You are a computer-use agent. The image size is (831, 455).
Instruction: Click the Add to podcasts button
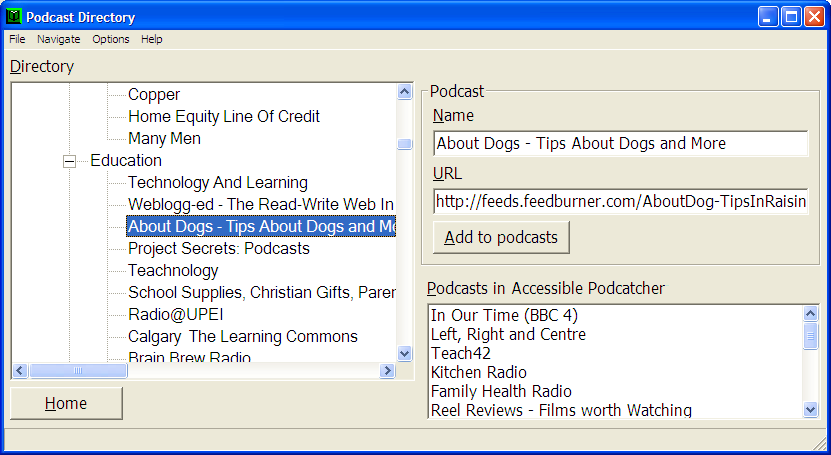click(x=501, y=237)
